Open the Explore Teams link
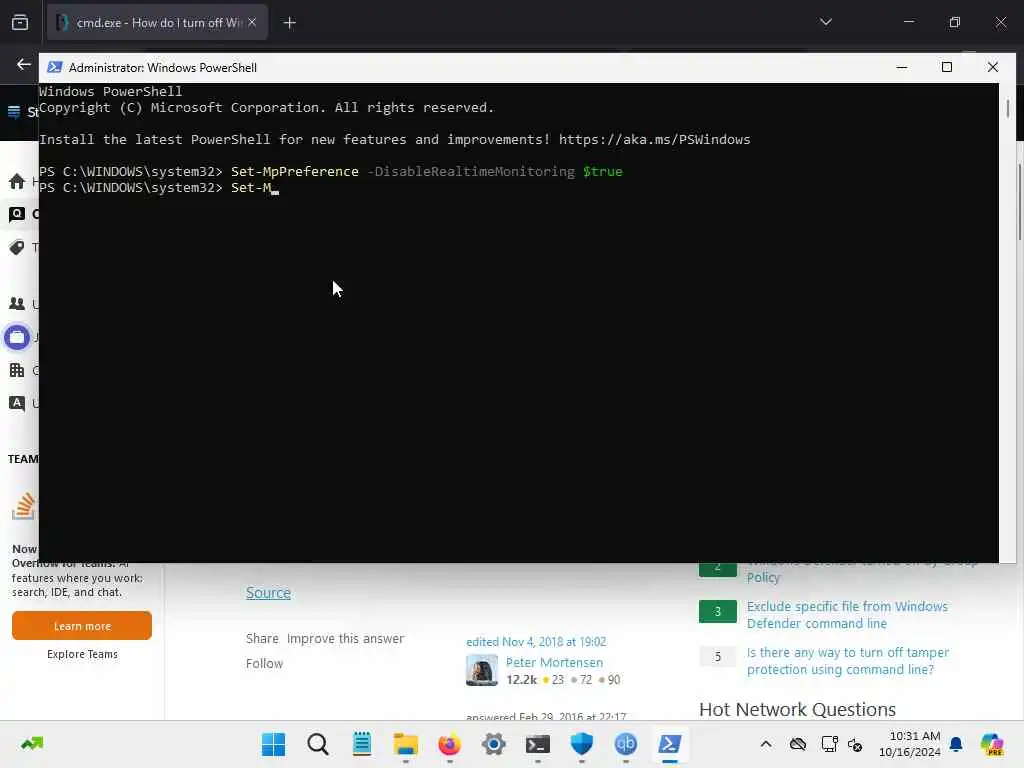Viewport: 1024px width, 768px height. point(82,654)
